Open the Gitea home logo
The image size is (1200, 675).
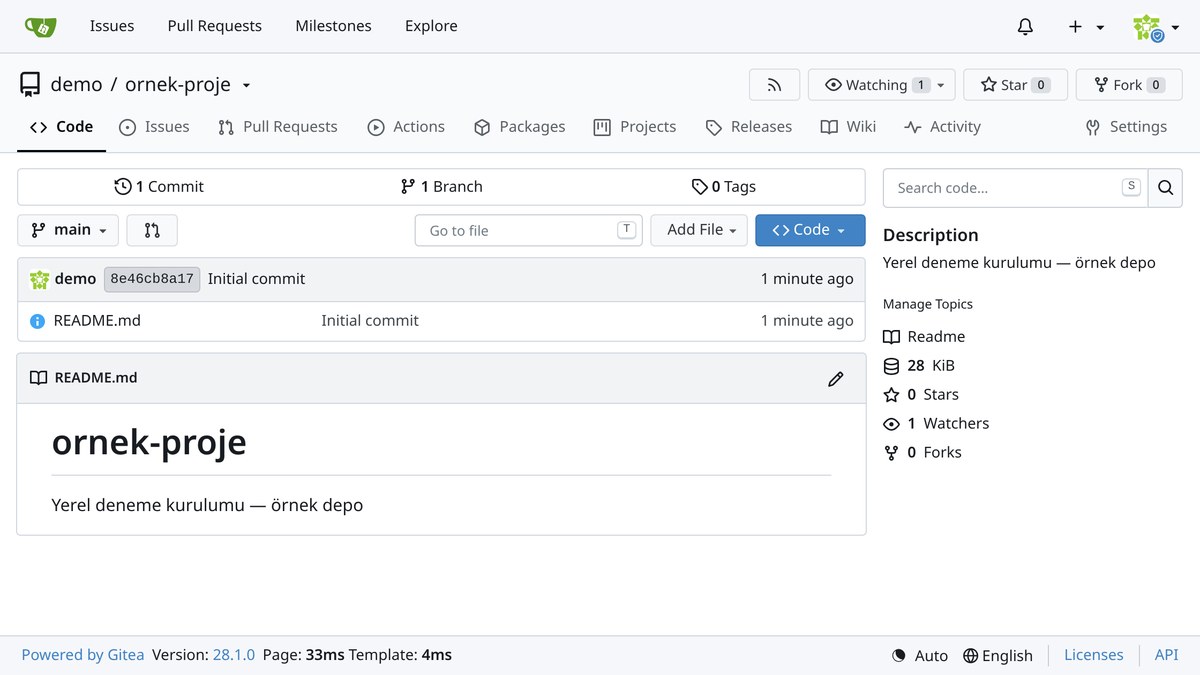tap(40, 26)
